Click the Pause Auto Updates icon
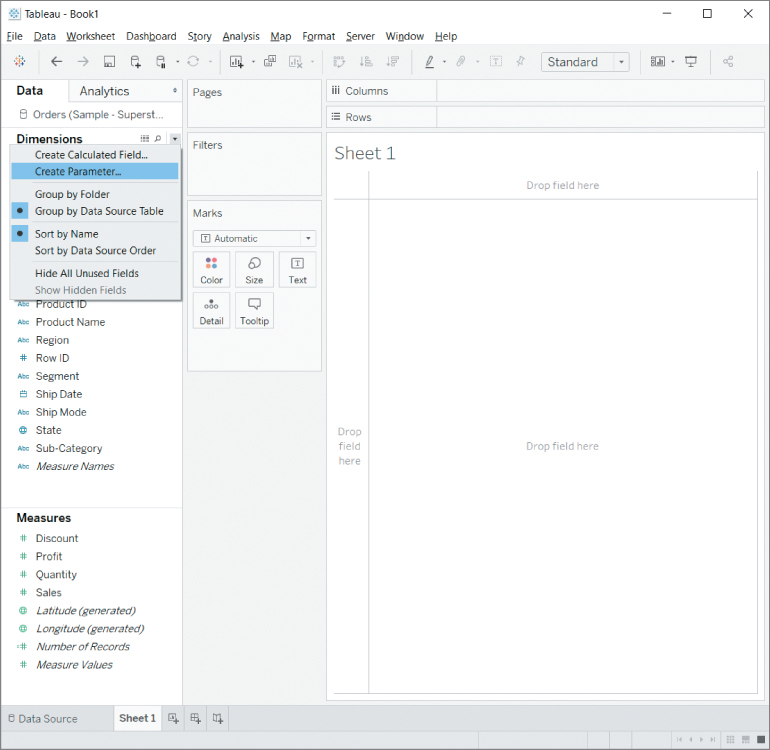The height and width of the screenshot is (750, 770). 161,61
